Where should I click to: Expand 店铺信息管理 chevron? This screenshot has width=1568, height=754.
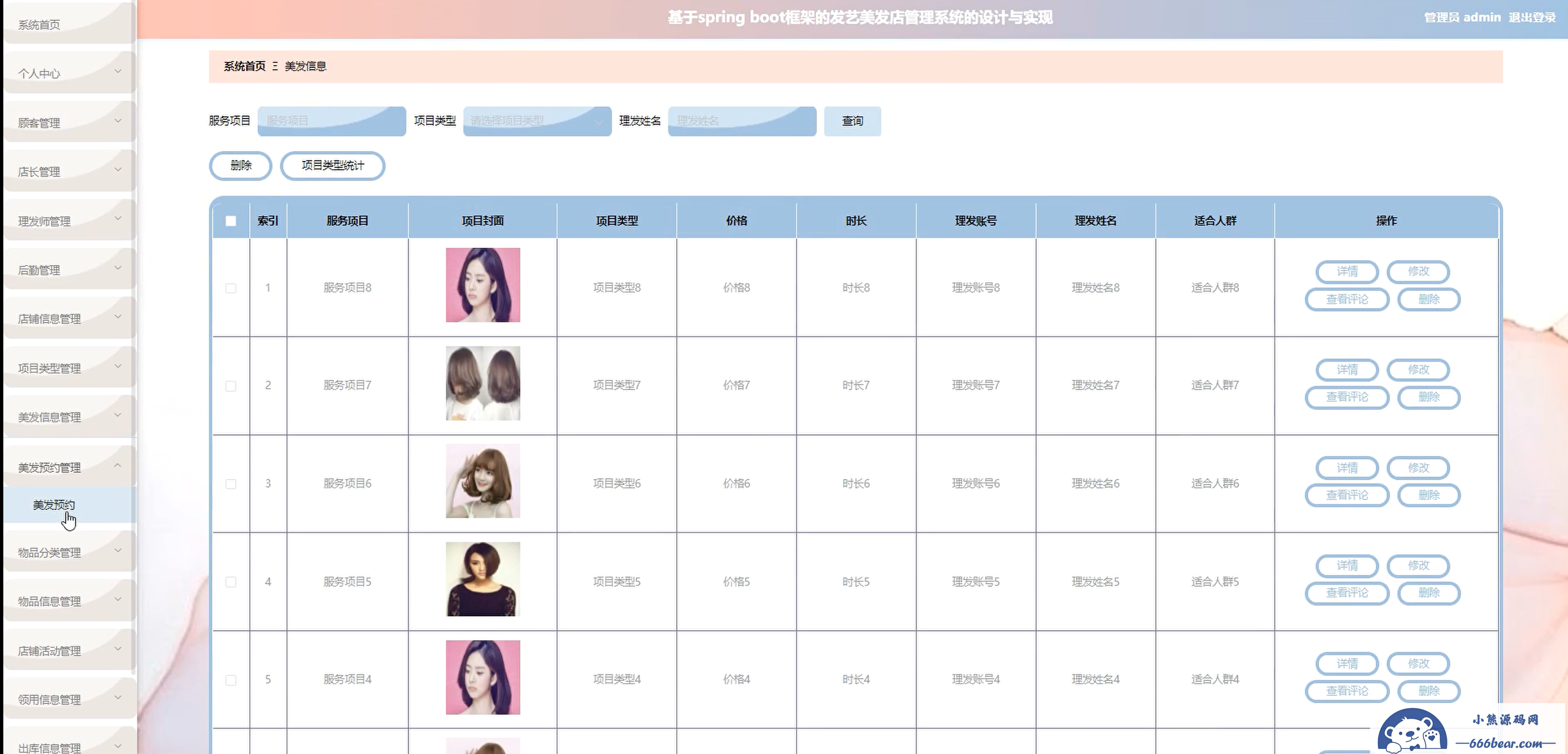(118, 317)
